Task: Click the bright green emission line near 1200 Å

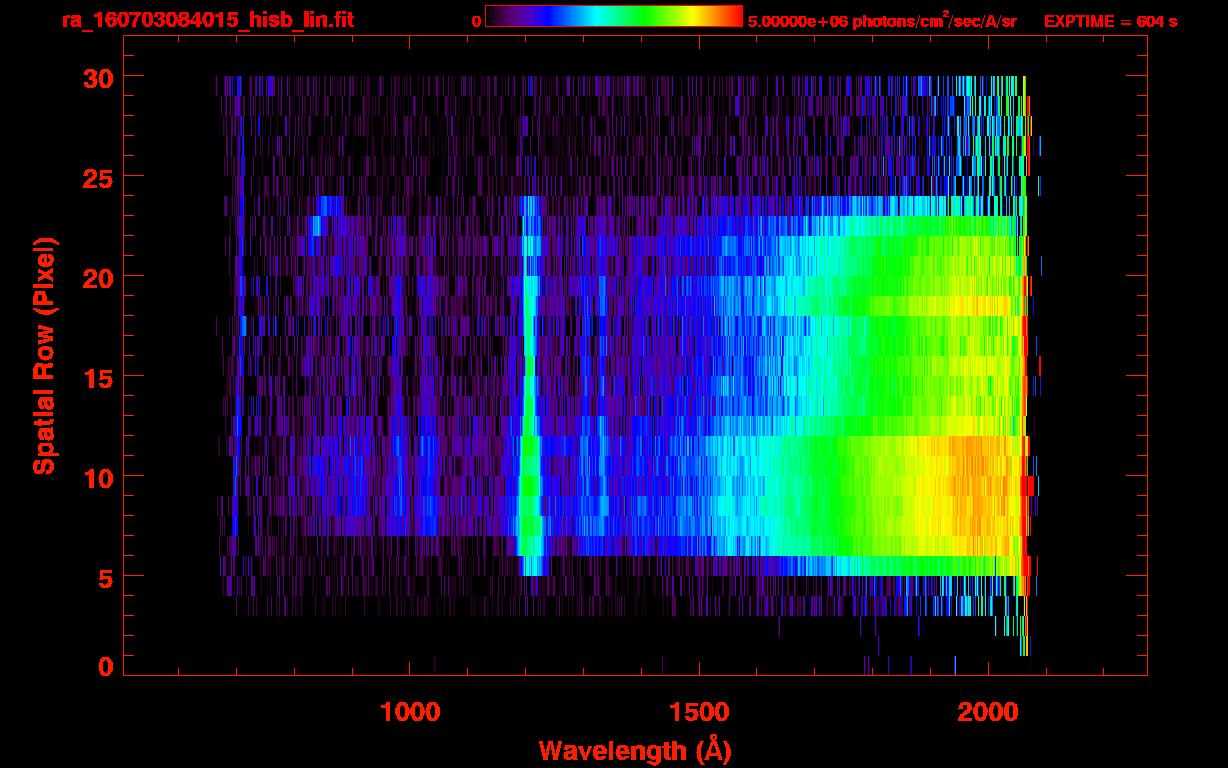Action: pos(530,480)
